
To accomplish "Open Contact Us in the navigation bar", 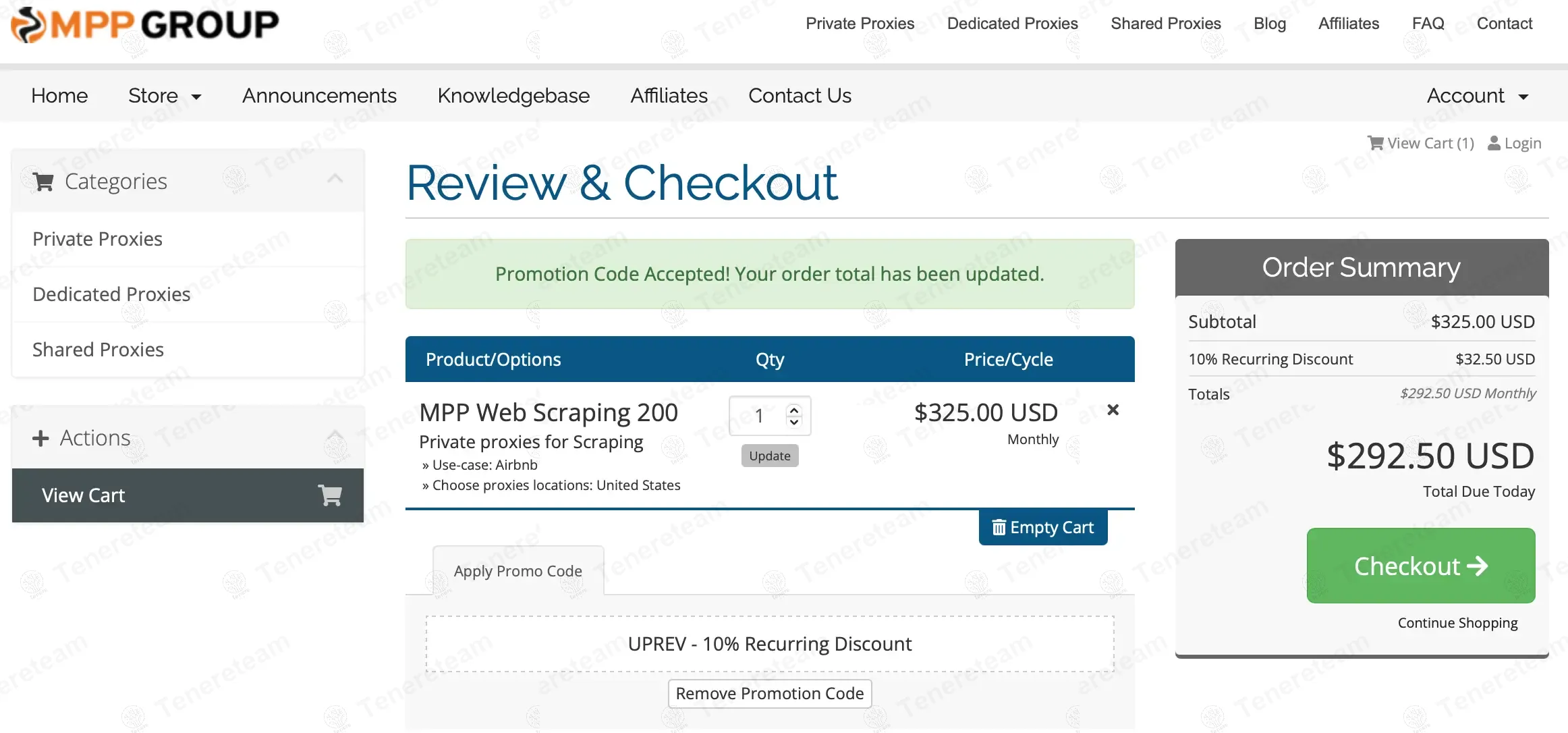I will click(800, 96).
